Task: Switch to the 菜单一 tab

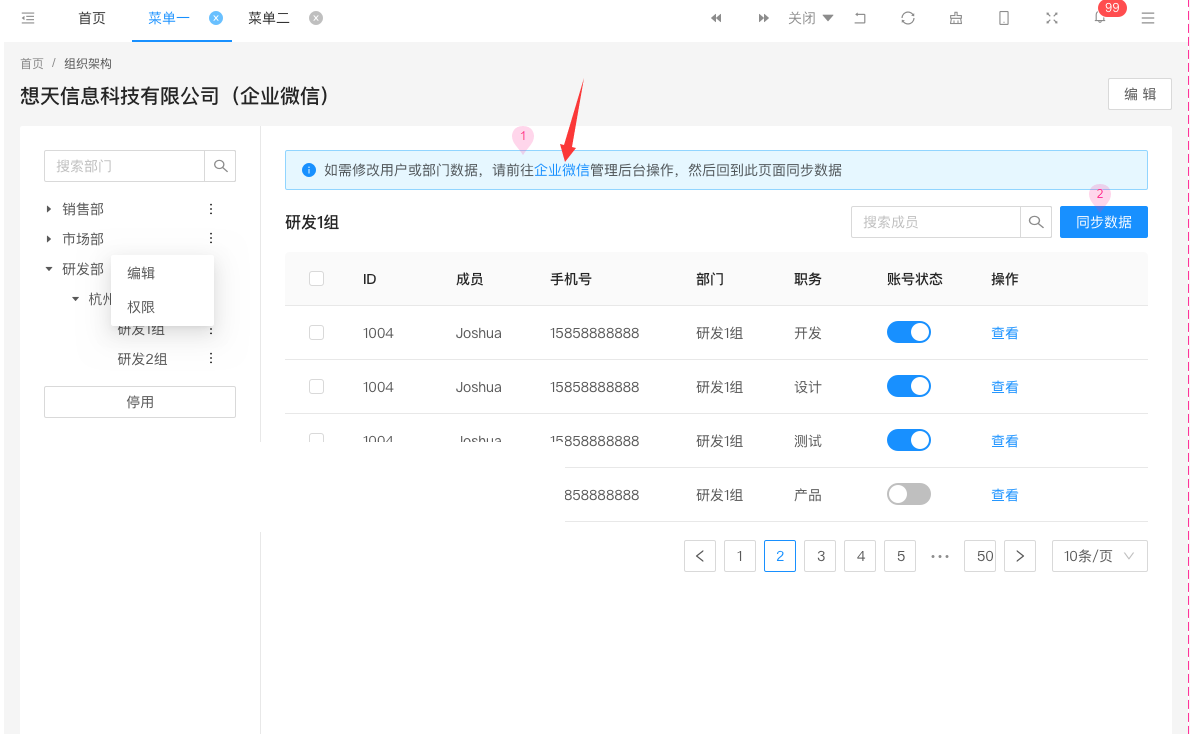Action: pos(168,18)
